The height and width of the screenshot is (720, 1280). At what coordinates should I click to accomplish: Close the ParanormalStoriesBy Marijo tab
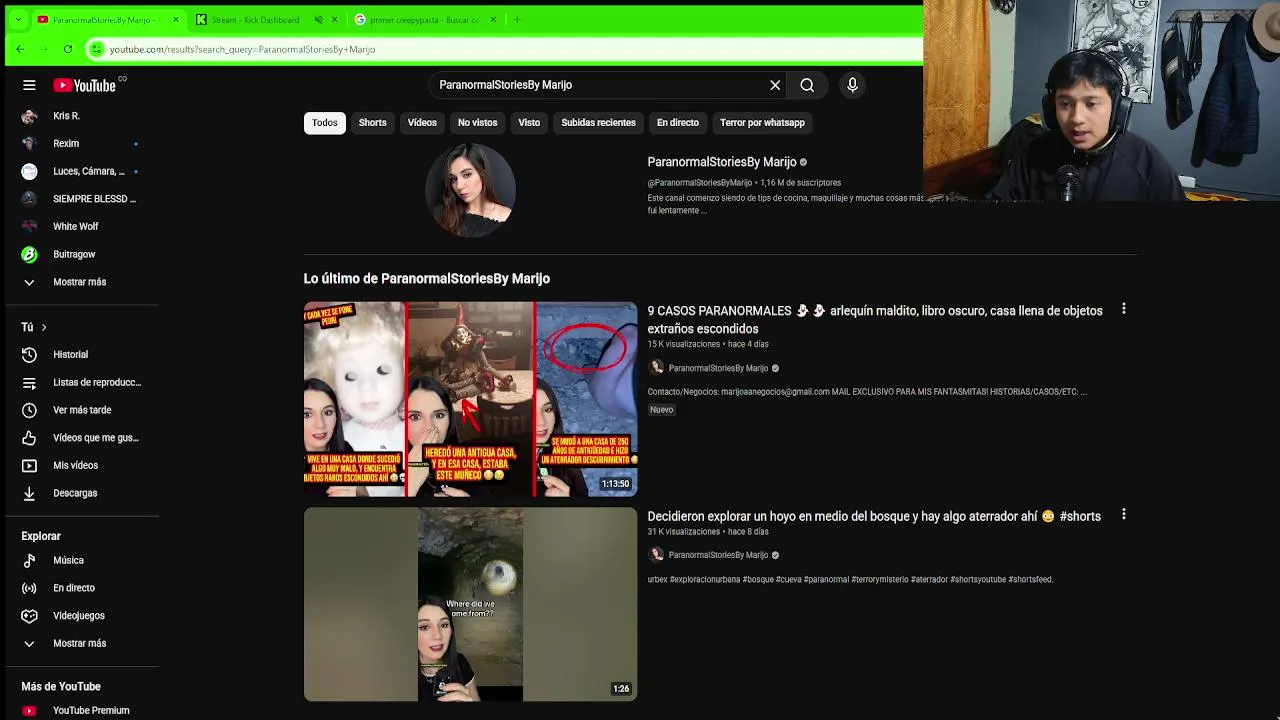click(175, 20)
